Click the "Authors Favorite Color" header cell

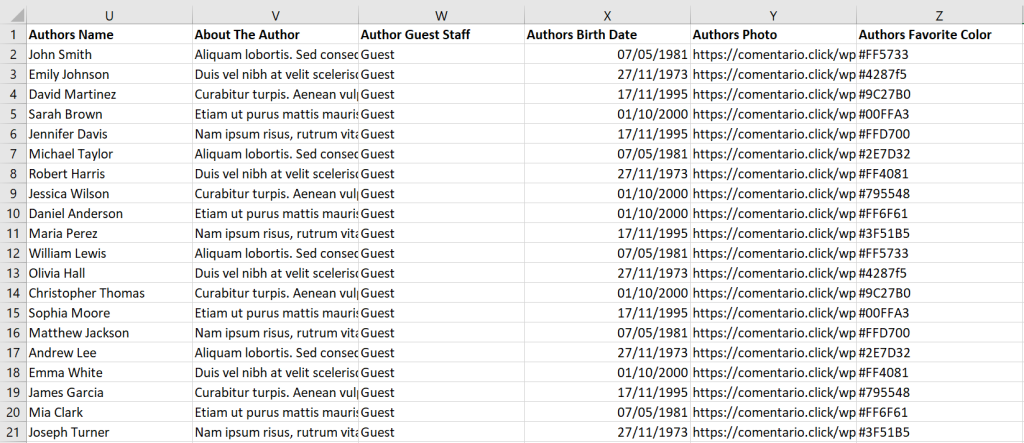(939, 35)
